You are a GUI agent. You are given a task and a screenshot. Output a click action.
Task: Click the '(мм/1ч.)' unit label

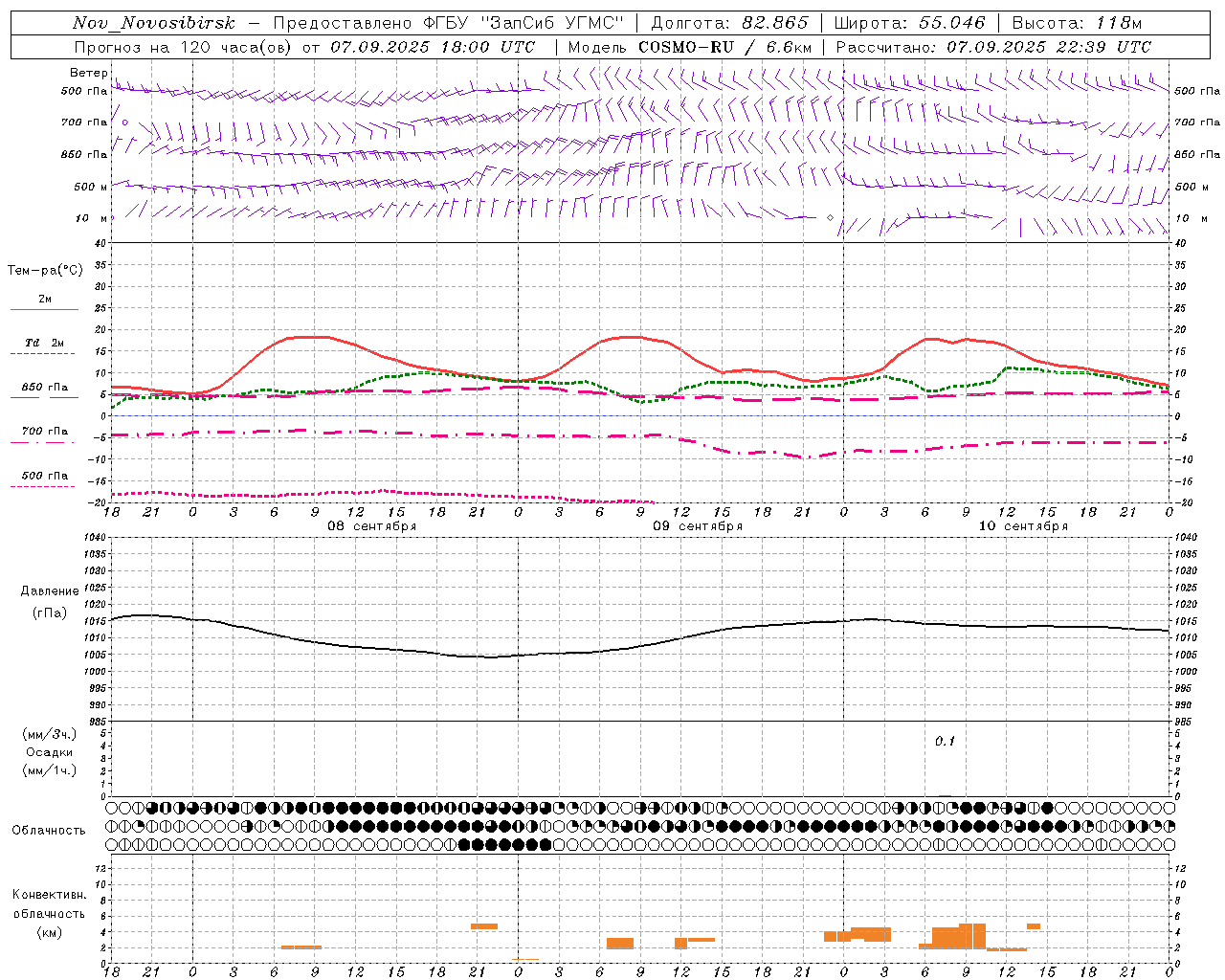50,770
